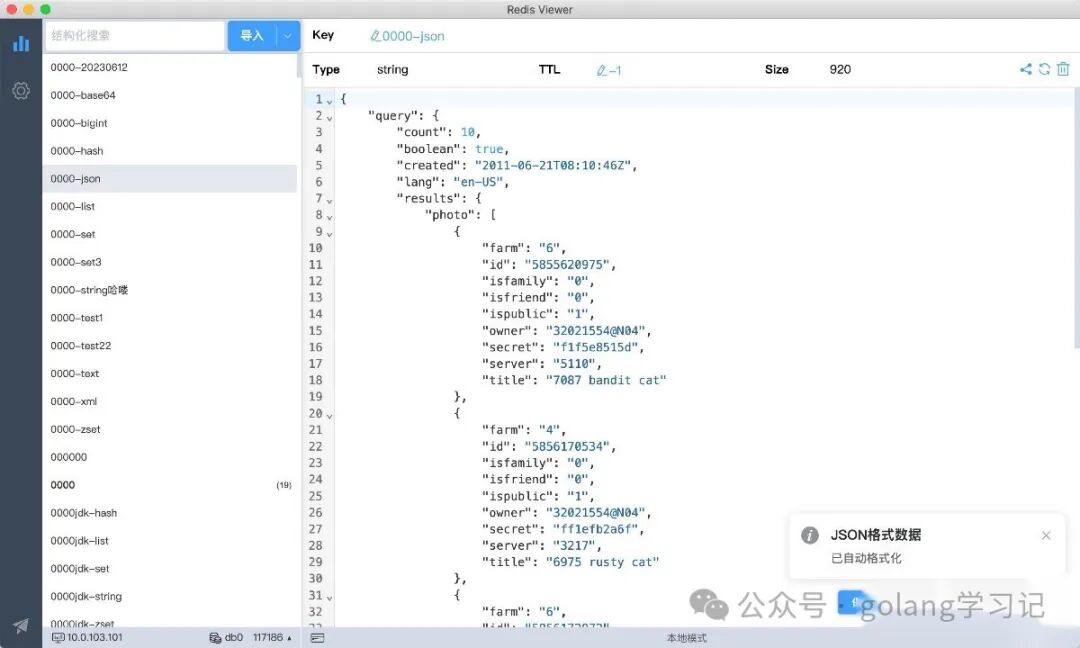The width and height of the screenshot is (1080, 648).
Task: Open the console icon in status bar
Action: click(x=317, y=638)
